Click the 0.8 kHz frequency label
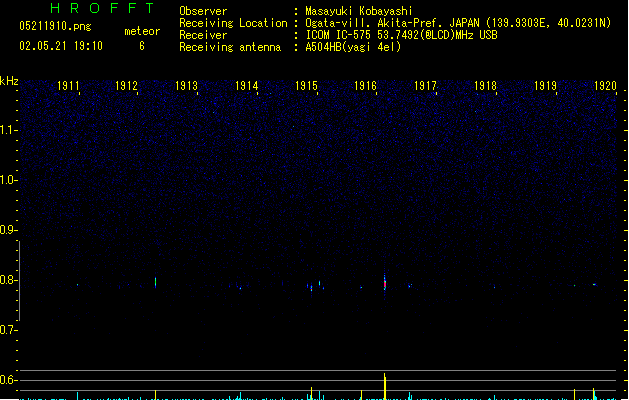 tap(8, 280)
